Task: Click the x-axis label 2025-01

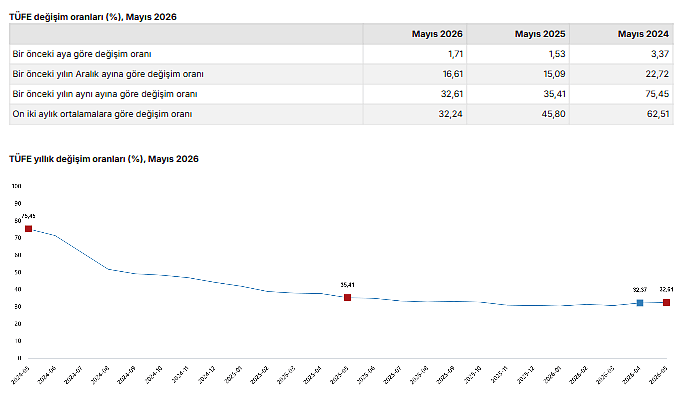Action: (x=233, y=375)
